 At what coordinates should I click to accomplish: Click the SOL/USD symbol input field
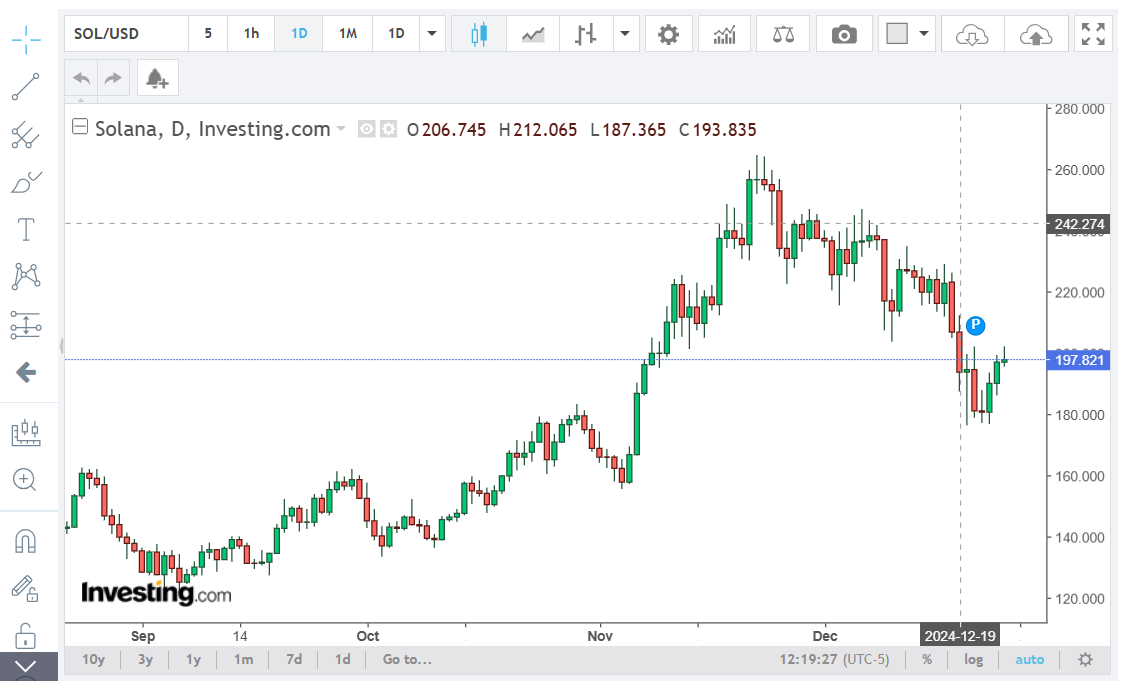coord(126,34)
